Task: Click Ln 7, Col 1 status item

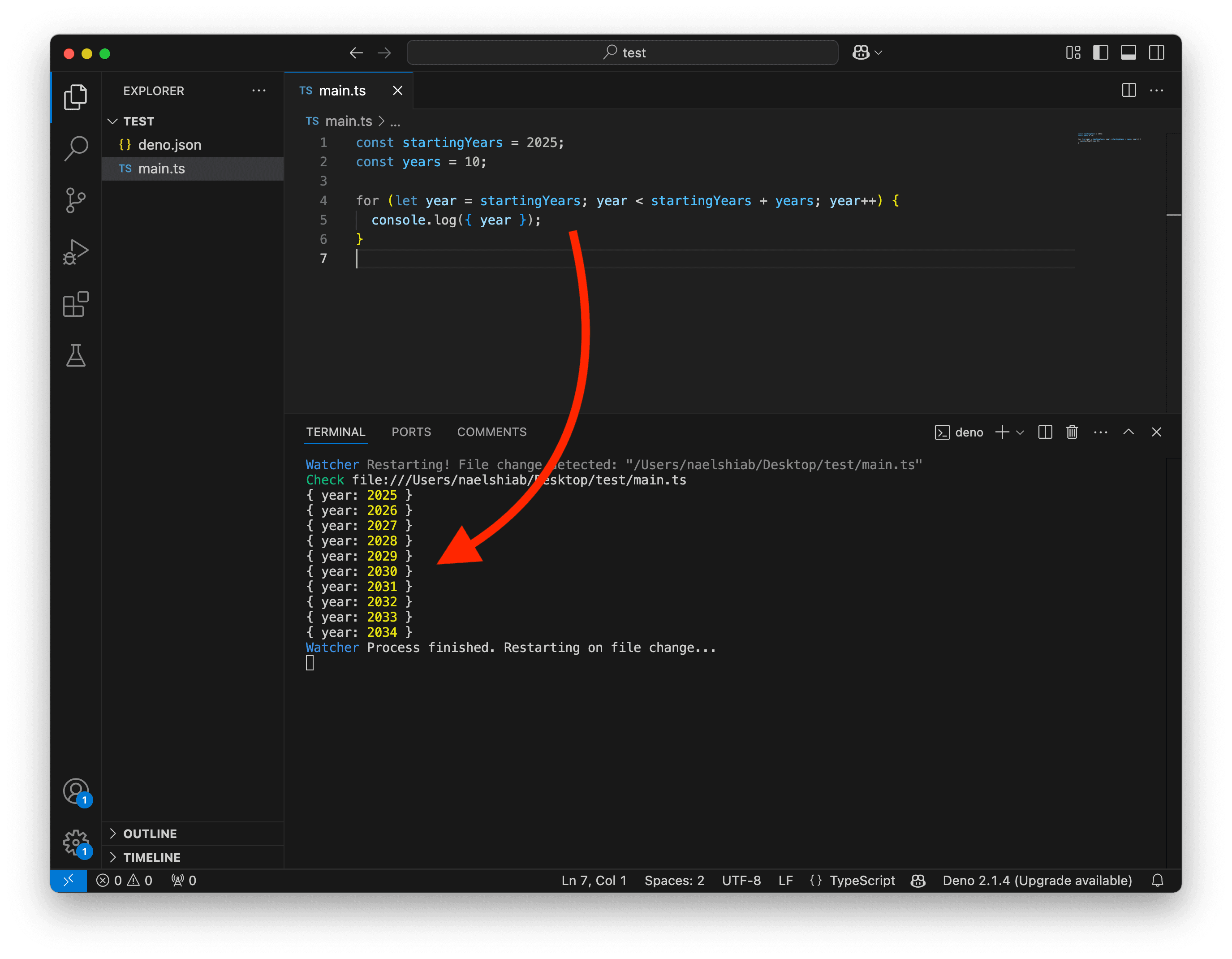Action: pyautogui.click(x=594, y=880)
